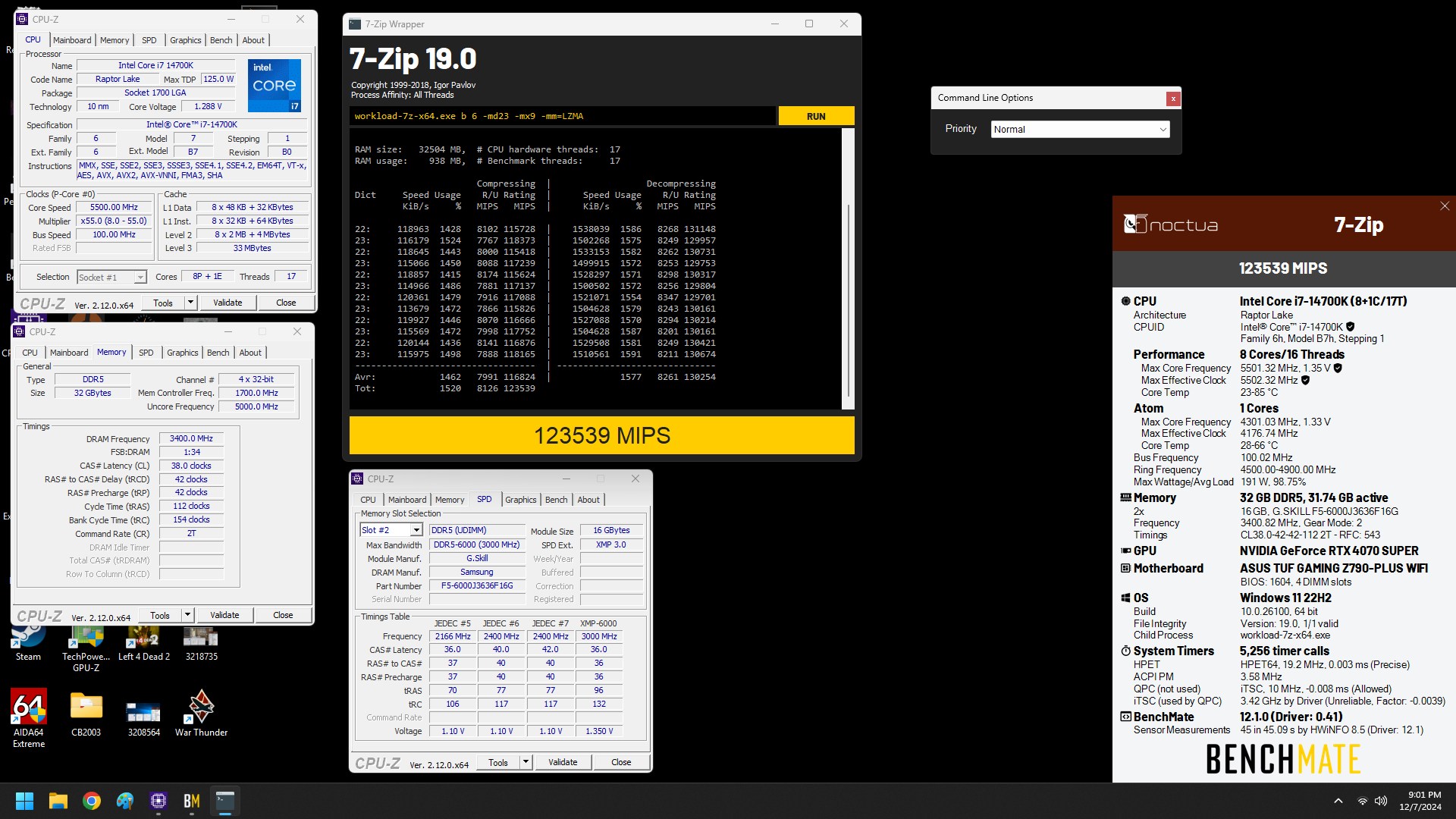
Task: Expand Tools arrow in SPD CPU-Z window
Action: coord(526,762)
